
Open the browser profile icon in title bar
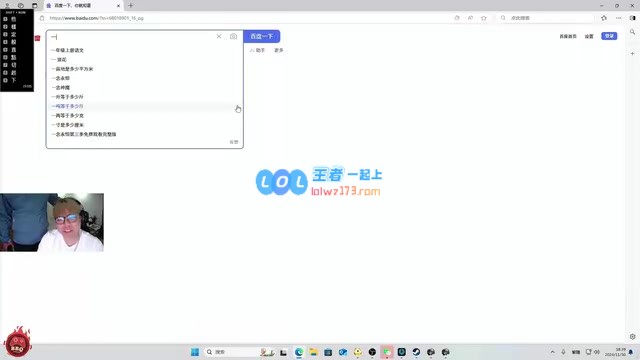pyautogui.click(x=7, y=6)
